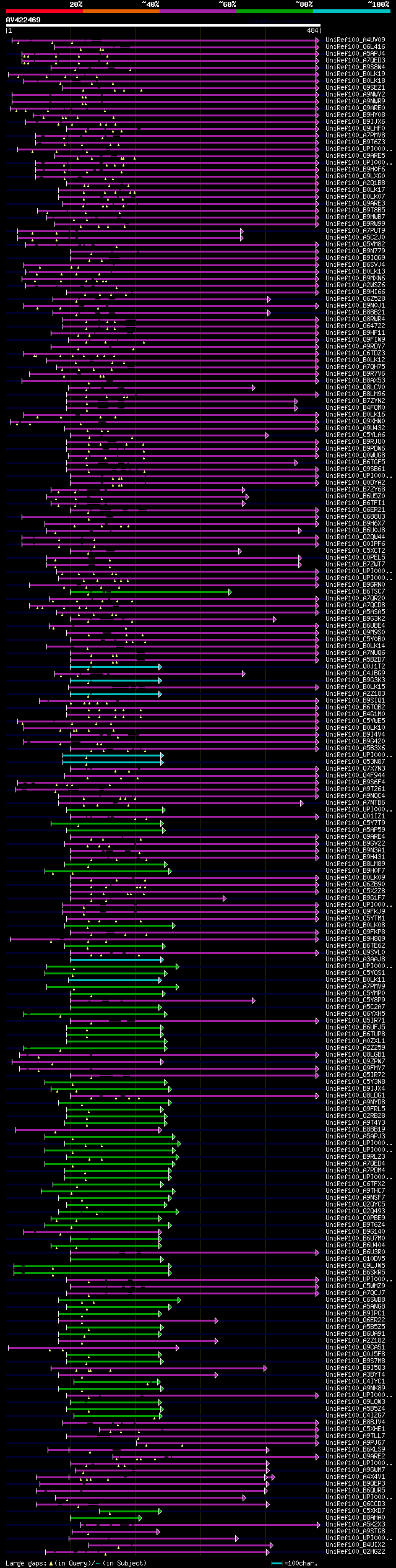Select the UniRef100_B9N779 label
The width and height of the screenshot is (396, 1568).
[355, 251]
